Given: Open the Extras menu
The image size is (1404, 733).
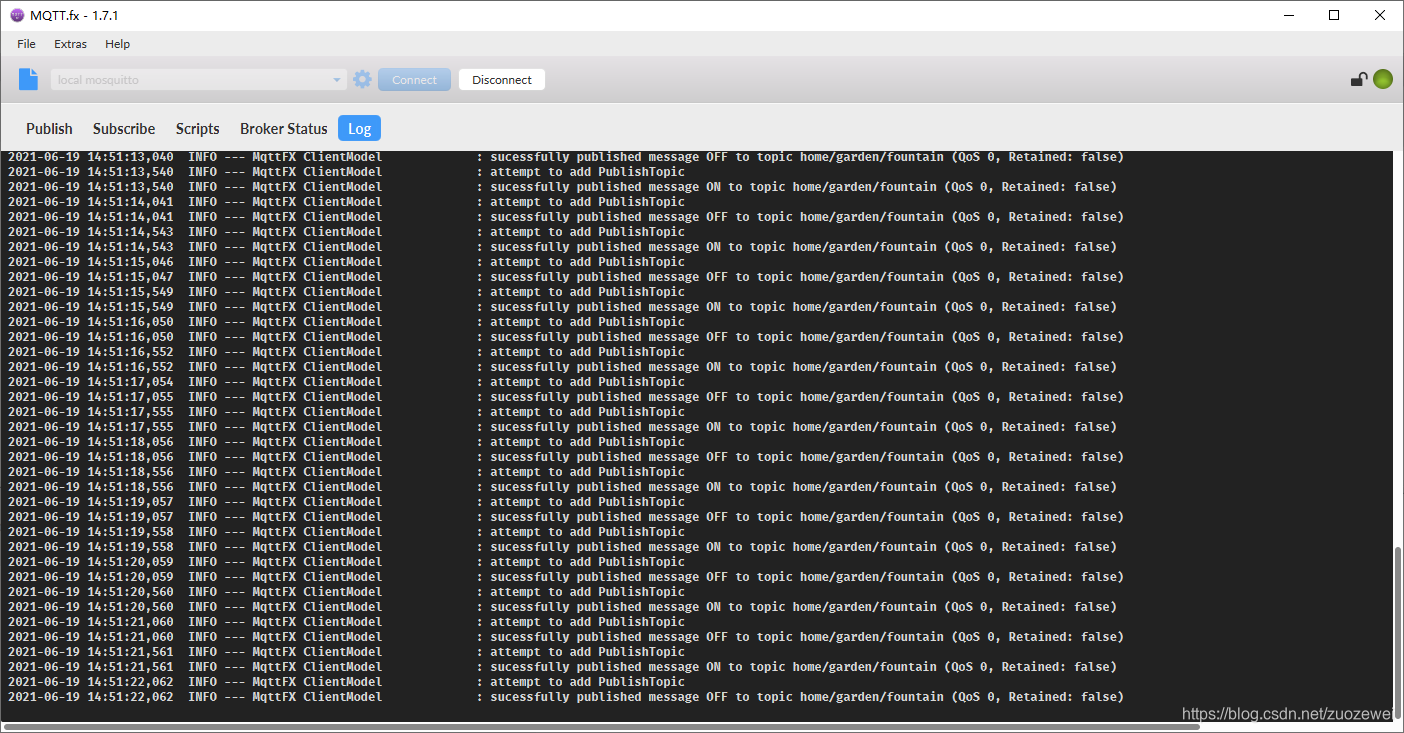Looking at the screenshot, I should pos(70,44).
